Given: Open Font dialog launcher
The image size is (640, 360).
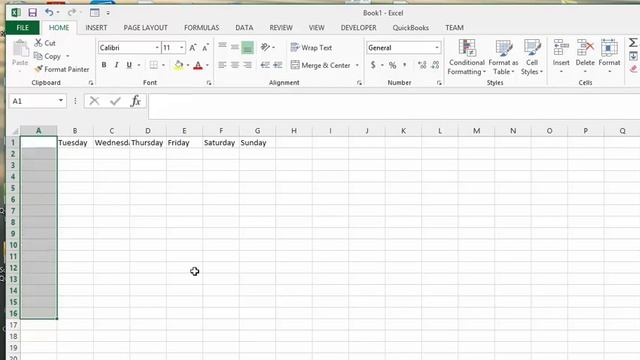Looking at the screenshot, I should [x=209, y=83].
